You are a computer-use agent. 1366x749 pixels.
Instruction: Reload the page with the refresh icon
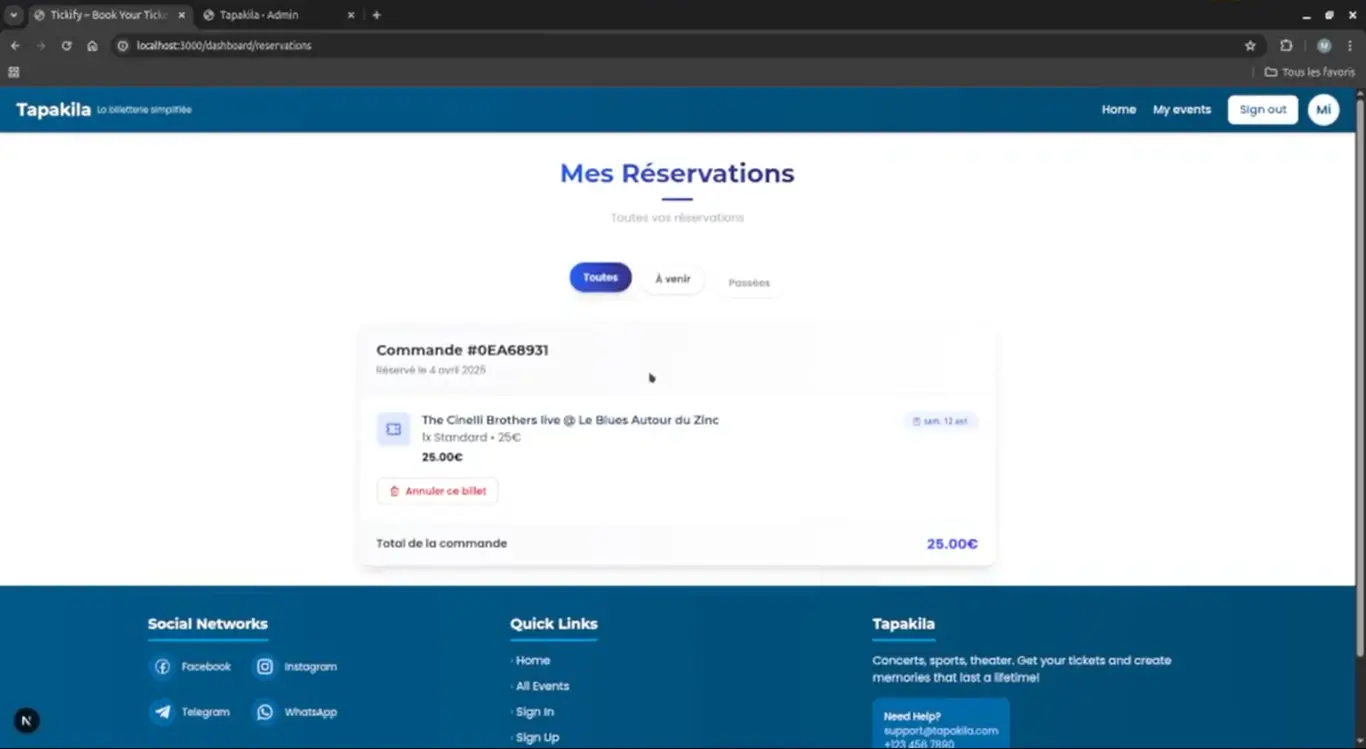click(x=66, y=46)
